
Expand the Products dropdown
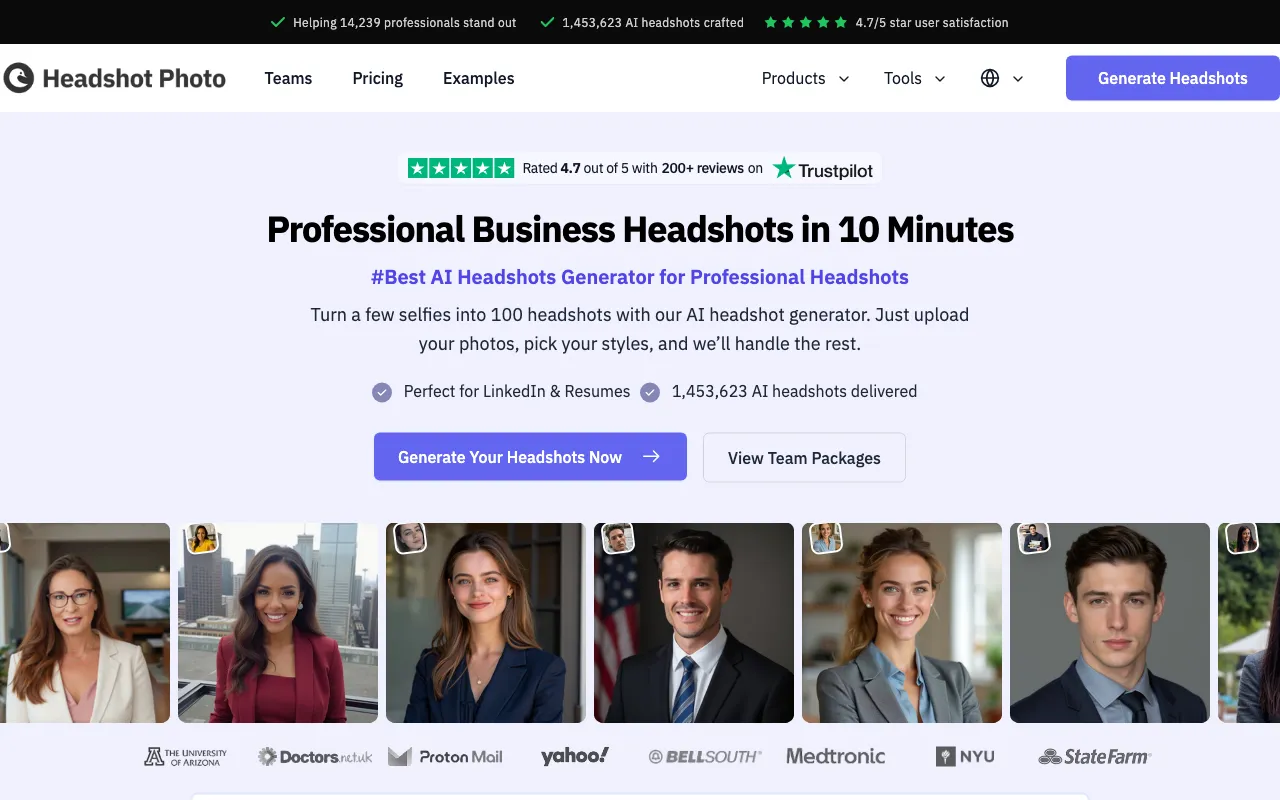coord(805,78)
